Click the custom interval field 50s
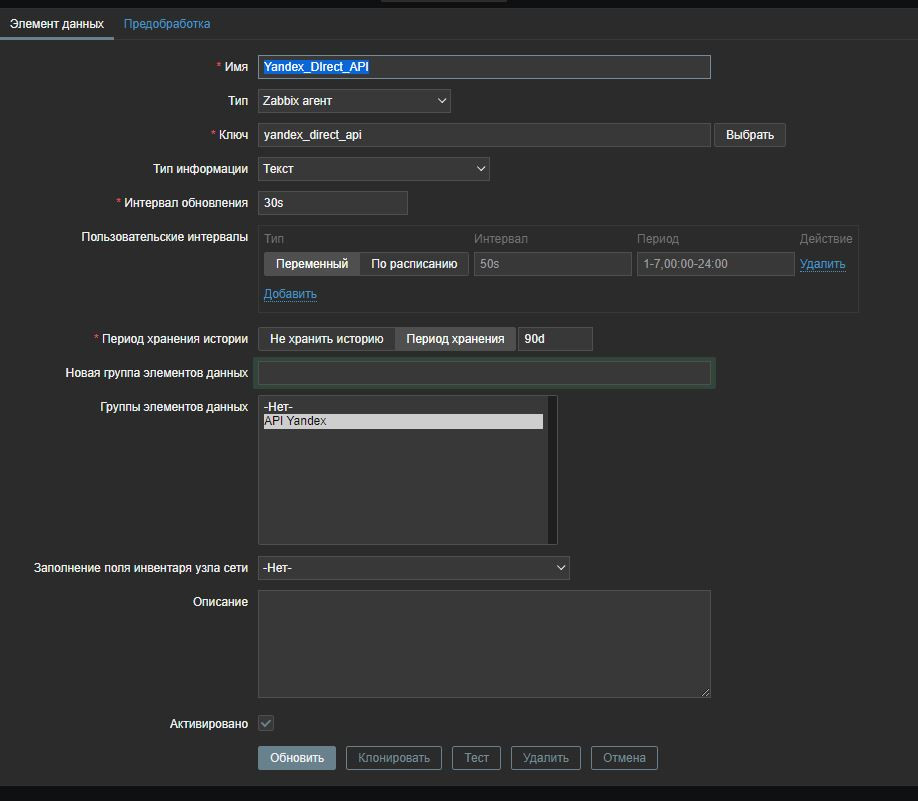This screenshot has width=918, height=801. tap(552, 264)
